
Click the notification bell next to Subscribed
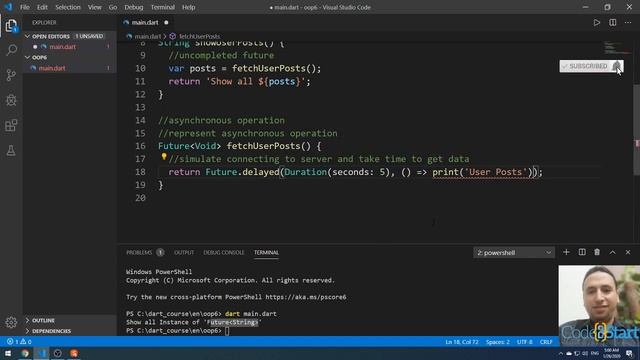[x=616, y=66]
